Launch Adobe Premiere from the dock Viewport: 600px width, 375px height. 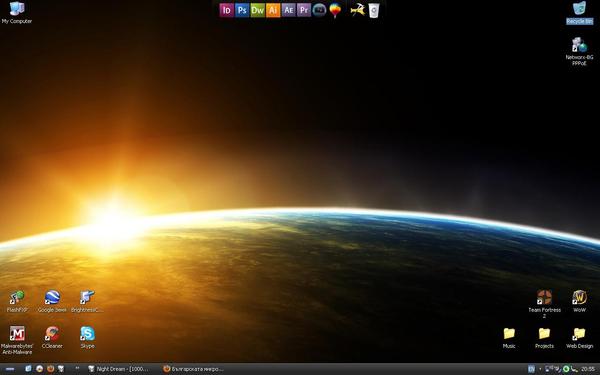pyautogui.click(x=304, y=10)
